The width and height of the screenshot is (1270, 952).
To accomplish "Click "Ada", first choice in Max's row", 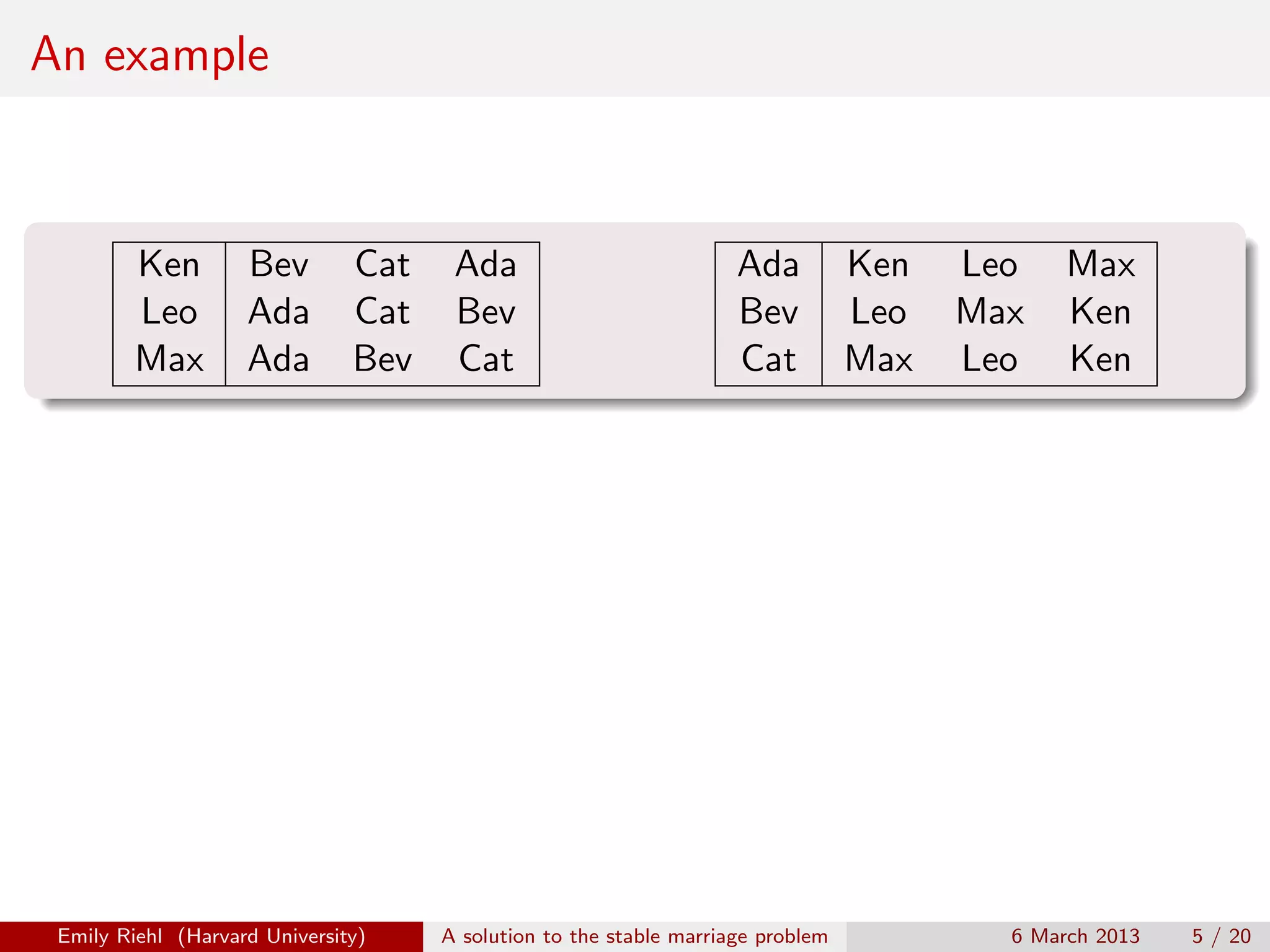I will (279, 359).
